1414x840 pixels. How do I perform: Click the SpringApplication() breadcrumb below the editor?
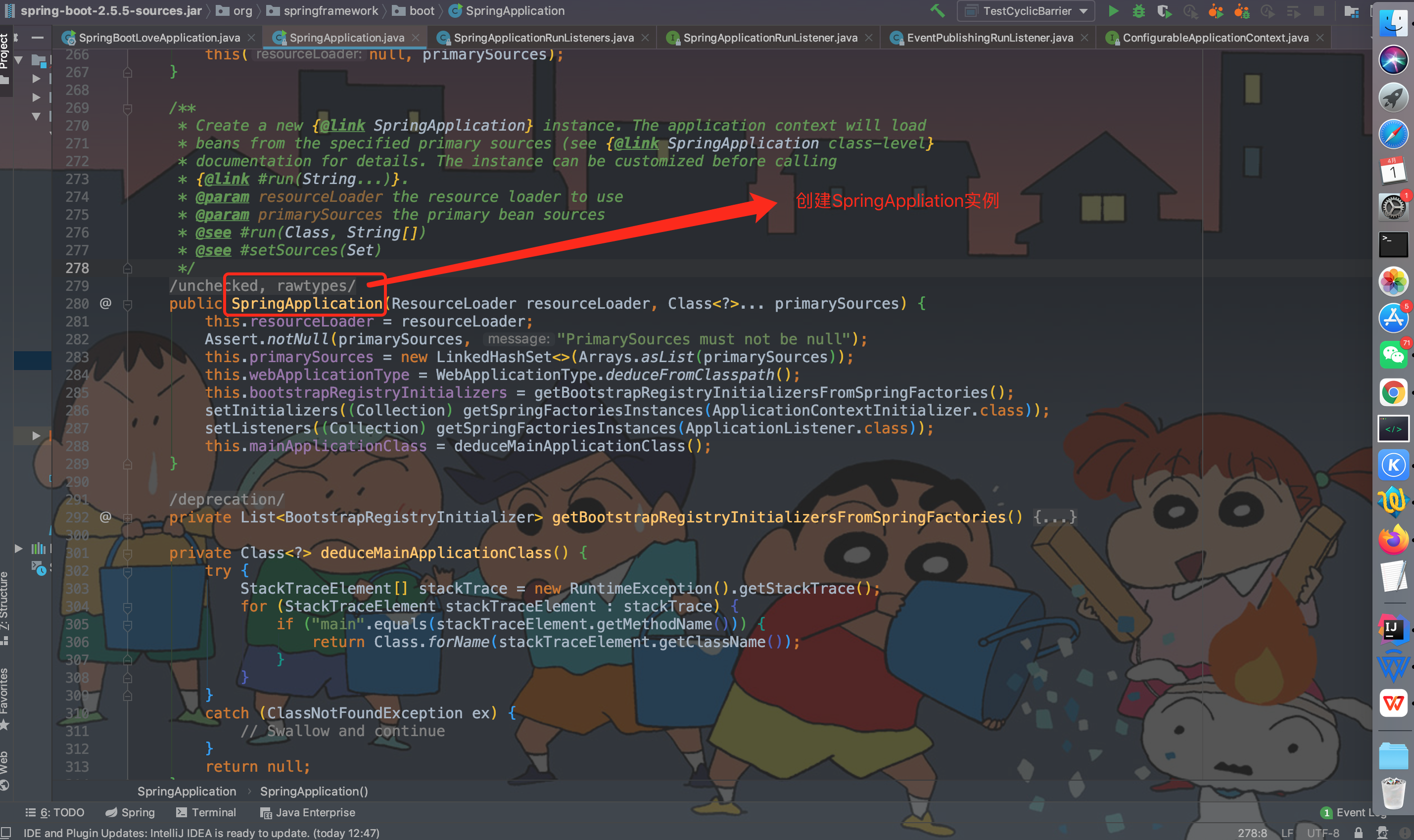pos(314,792)
